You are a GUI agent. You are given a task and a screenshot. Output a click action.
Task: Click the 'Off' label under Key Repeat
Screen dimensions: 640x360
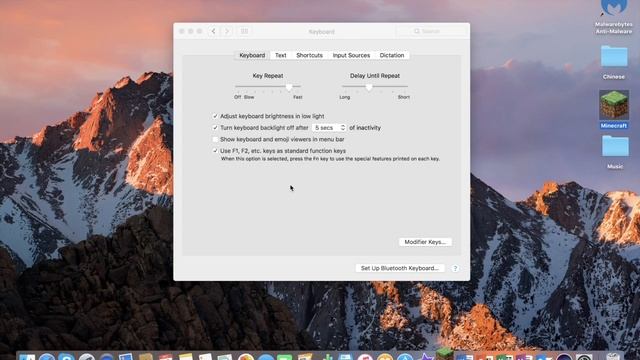(238, 97)
